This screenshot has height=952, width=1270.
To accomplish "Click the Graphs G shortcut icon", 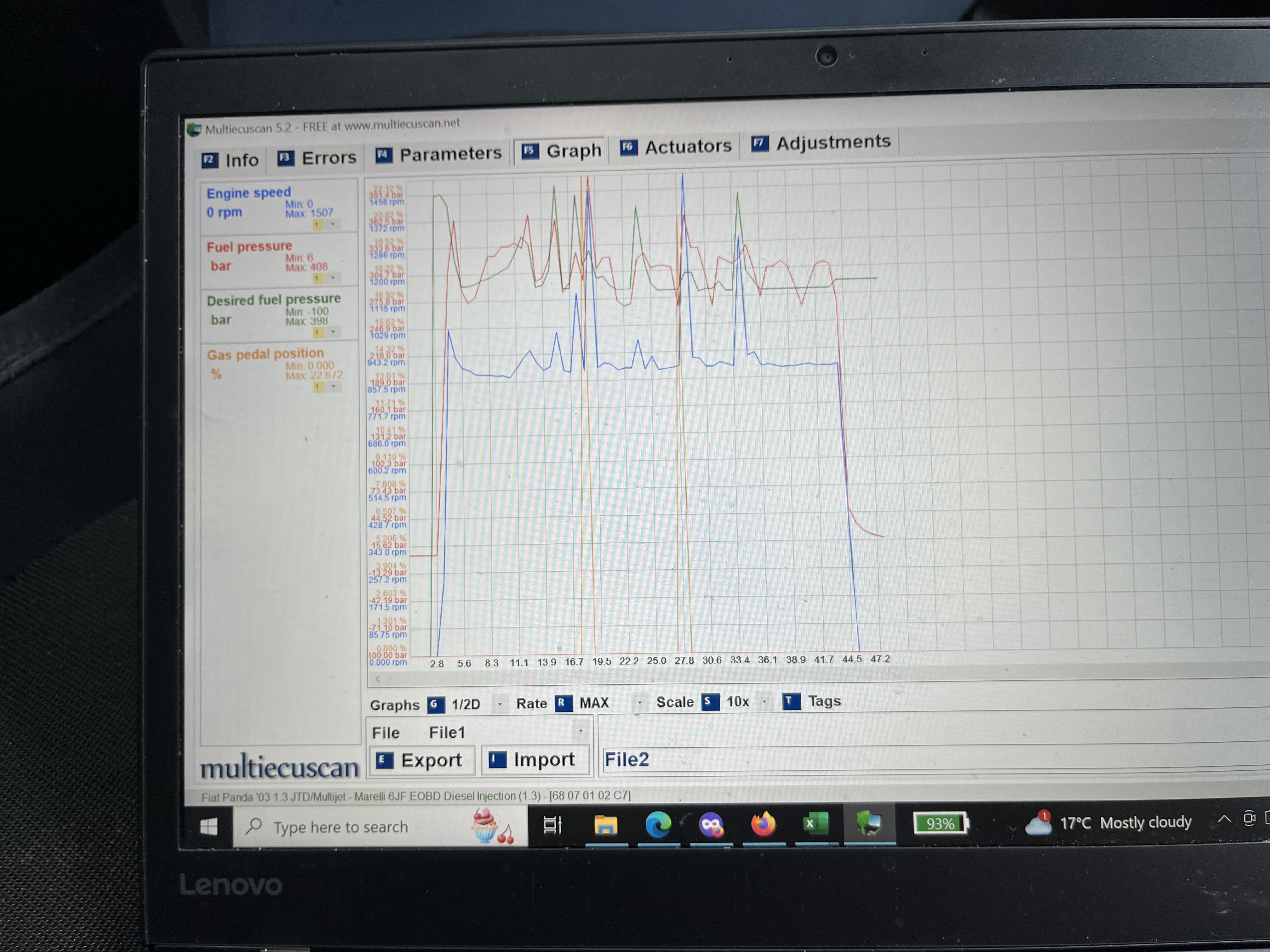I will (x=436, y=704).
